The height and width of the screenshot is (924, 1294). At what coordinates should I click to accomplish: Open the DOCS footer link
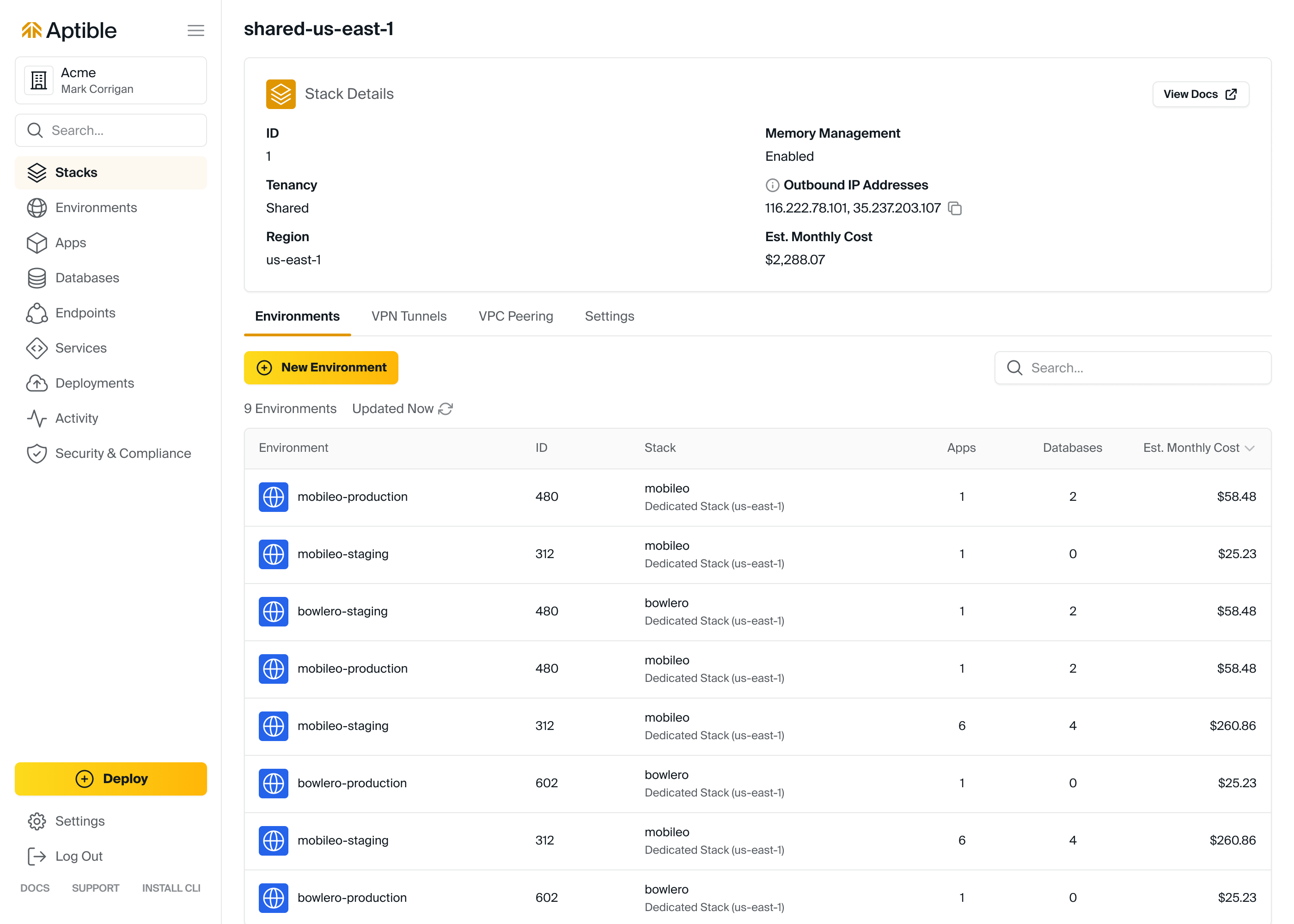click(x=35, y=888)
